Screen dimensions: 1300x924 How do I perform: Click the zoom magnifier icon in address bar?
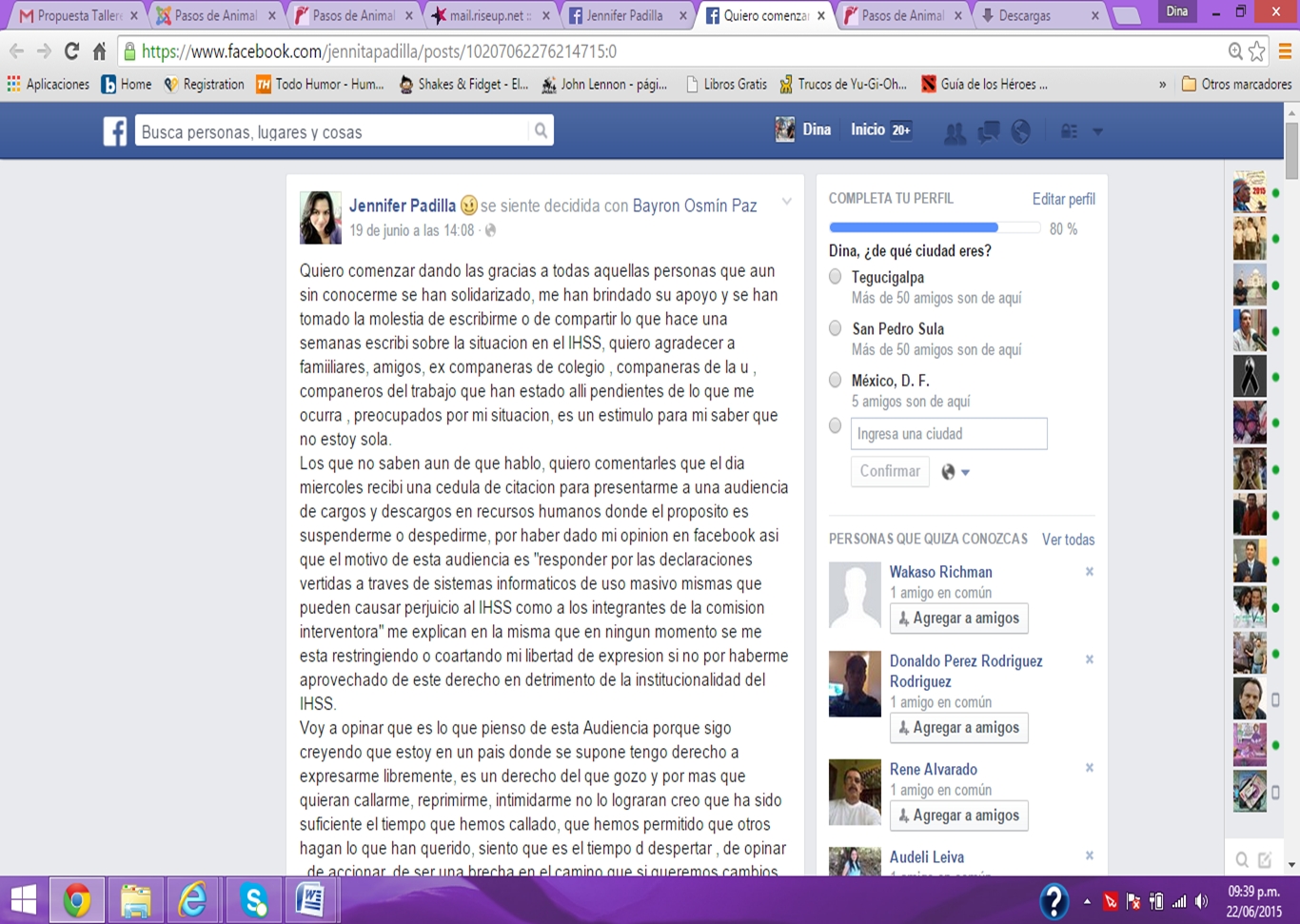click(x=1235, y=51)
